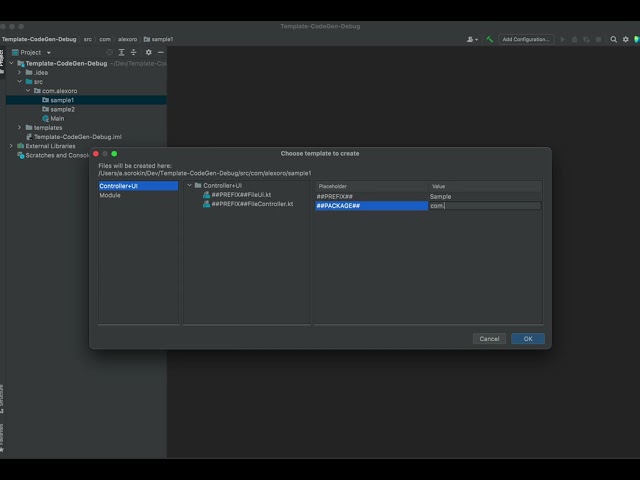This screenshot has height=480, width=640.
Task: Click the Select Opened File locate icon
Action: [x=109, y=52]
